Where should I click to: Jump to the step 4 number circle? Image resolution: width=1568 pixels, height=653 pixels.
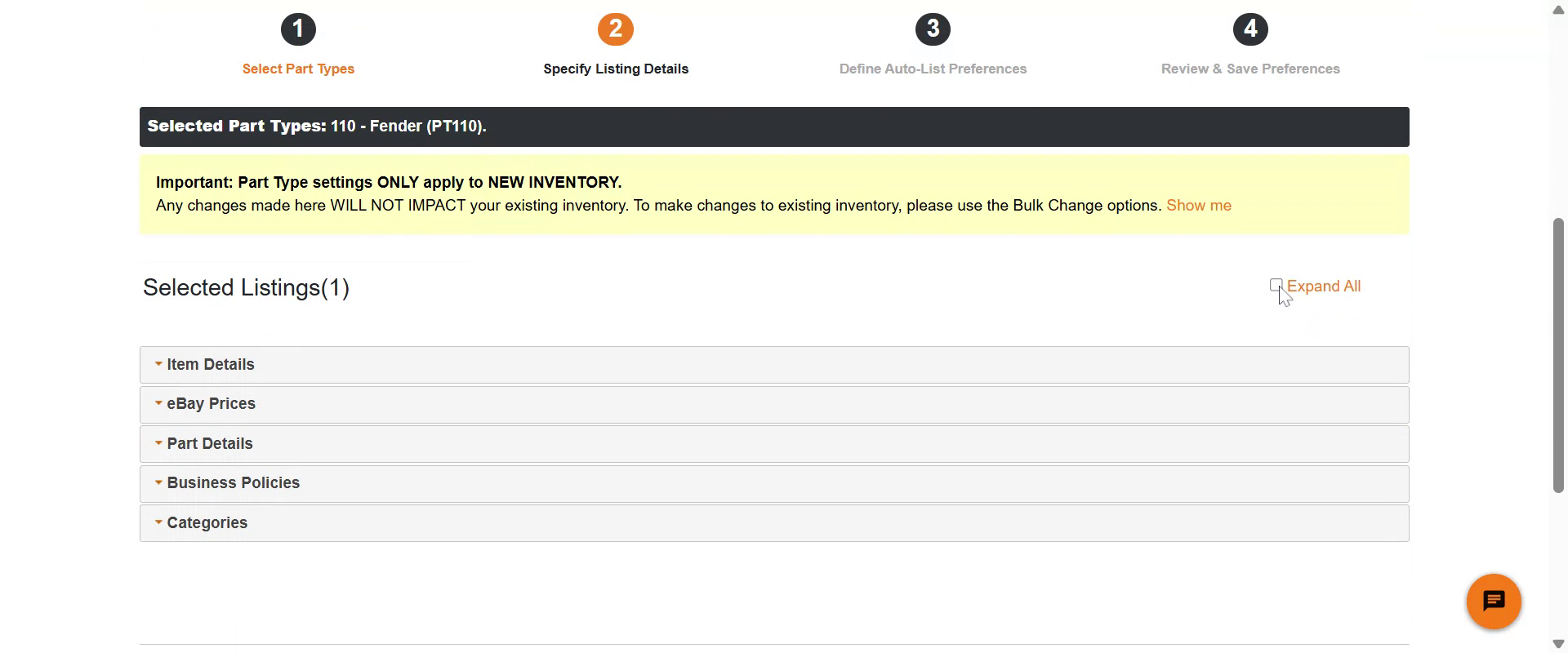[1250, 29]
